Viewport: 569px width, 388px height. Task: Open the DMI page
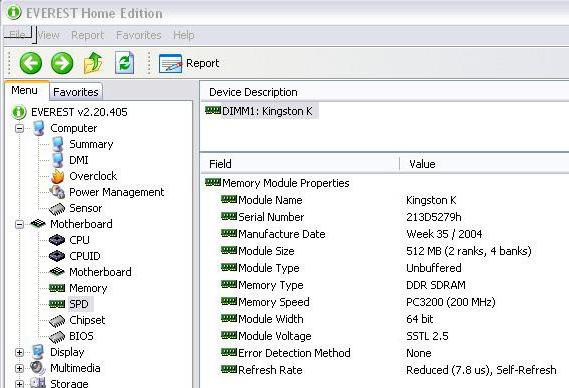(79, 160)
